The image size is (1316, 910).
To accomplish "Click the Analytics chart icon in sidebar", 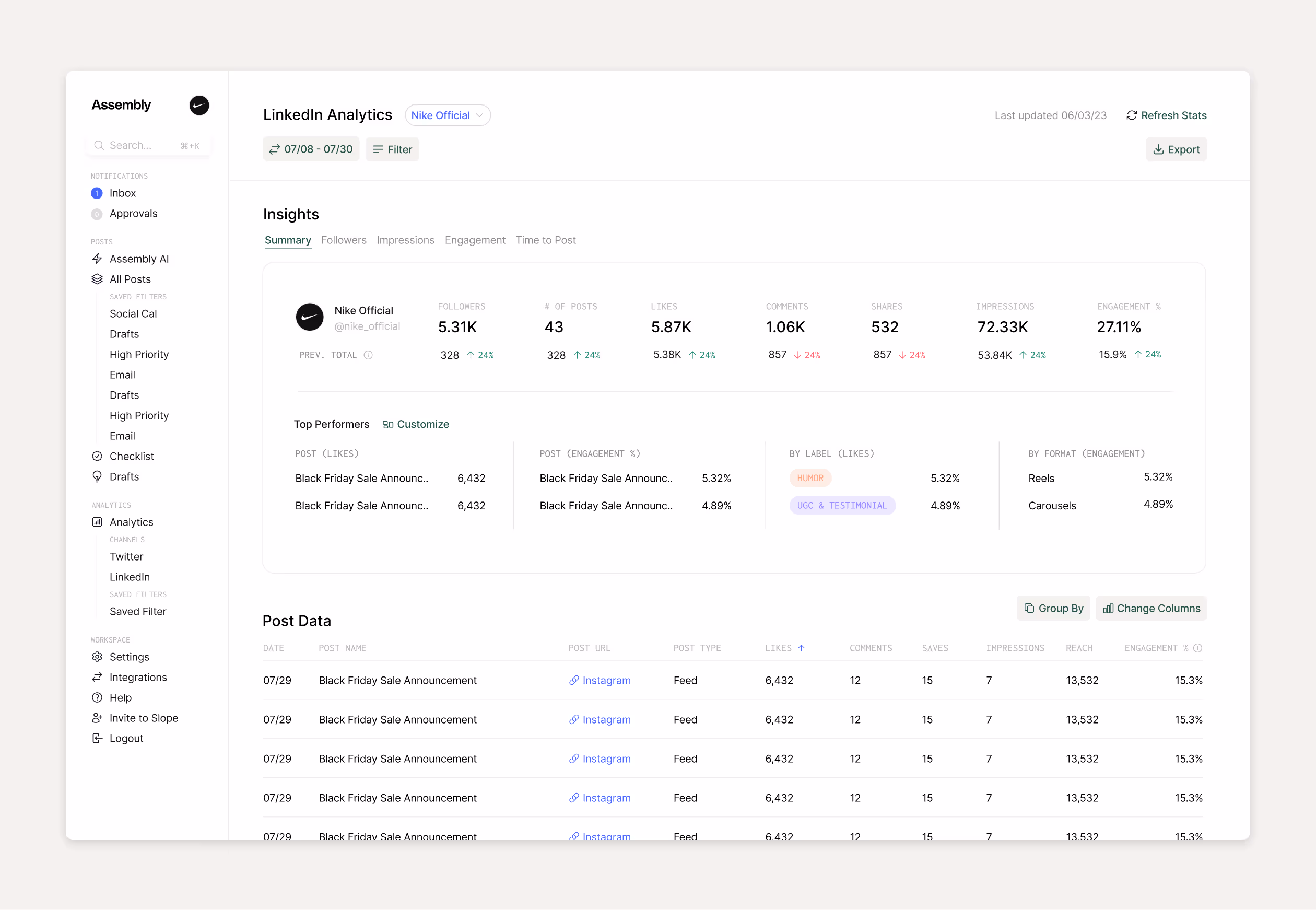I will [x=98, y=522].
